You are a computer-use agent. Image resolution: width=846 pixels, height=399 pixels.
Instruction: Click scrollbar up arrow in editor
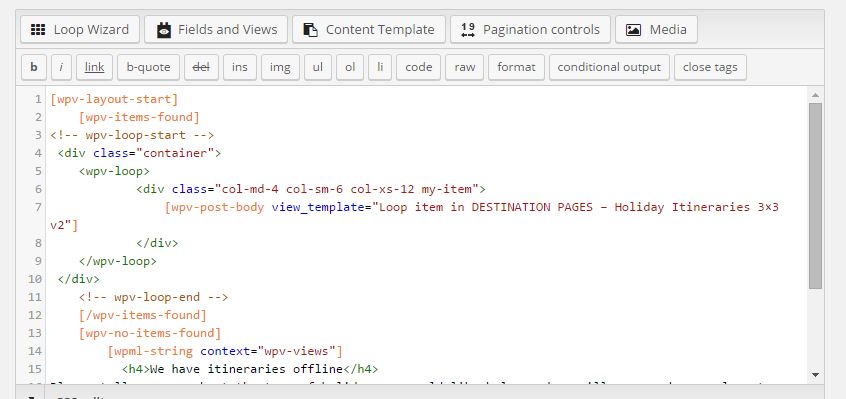point(815,95)
